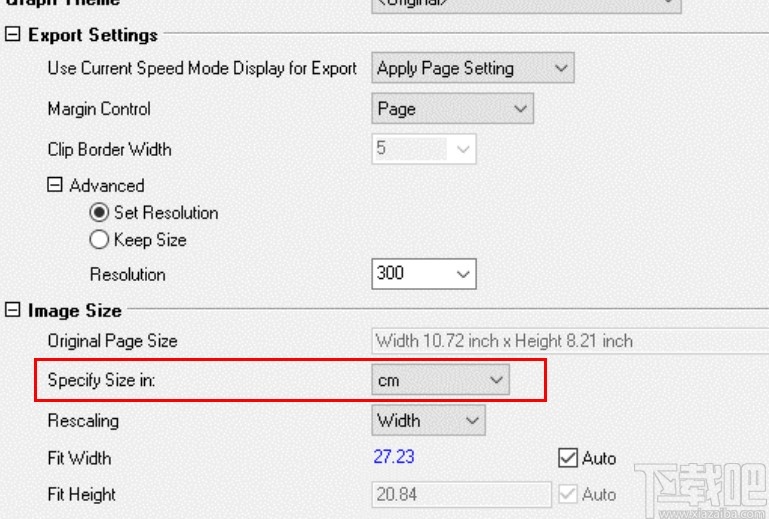Click the Fit Height Auto checkbox
Viewport: 769px width, 519px height.
[568, 494]
